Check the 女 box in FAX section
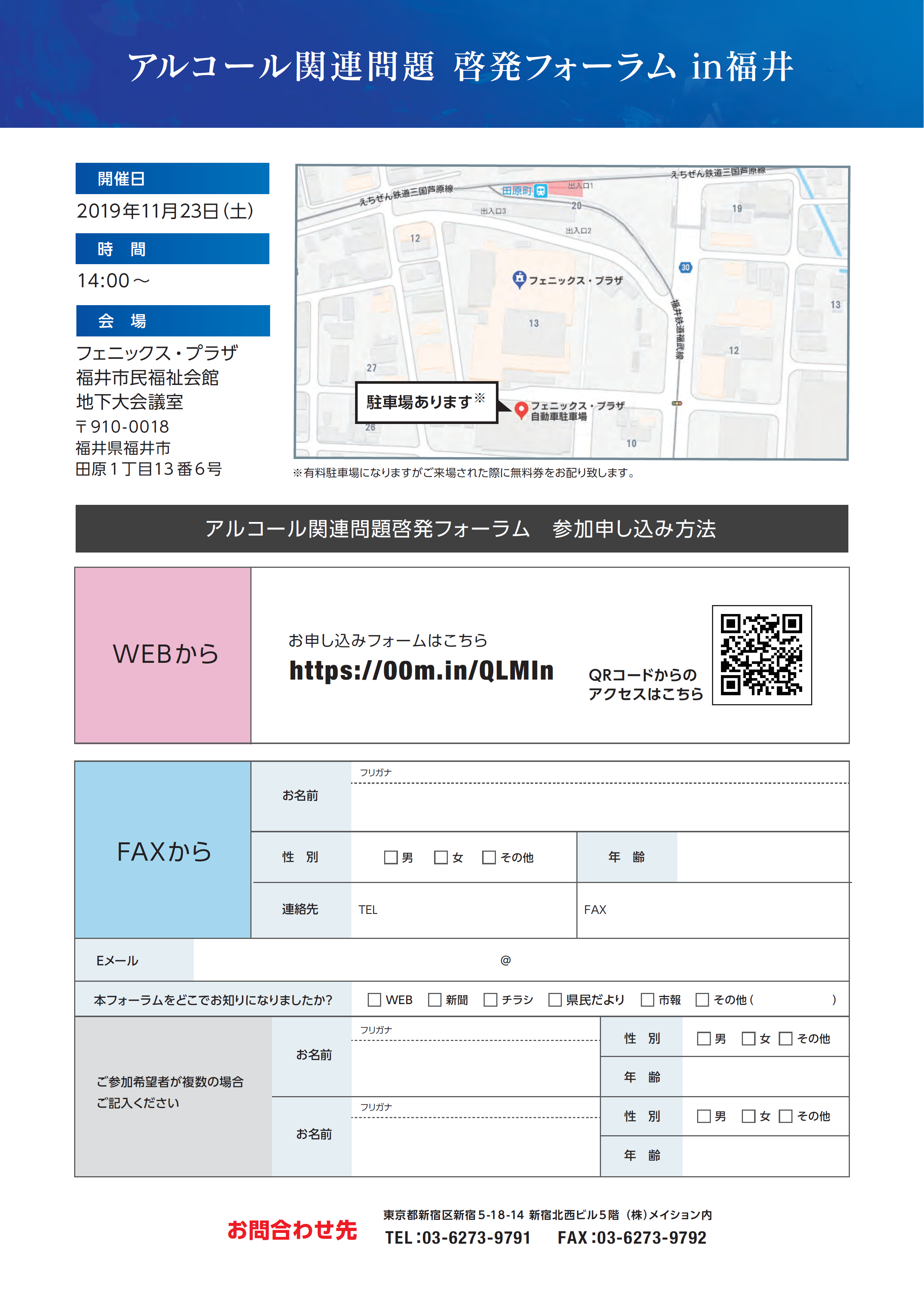 pyautogui.click(x=441, y=857)
